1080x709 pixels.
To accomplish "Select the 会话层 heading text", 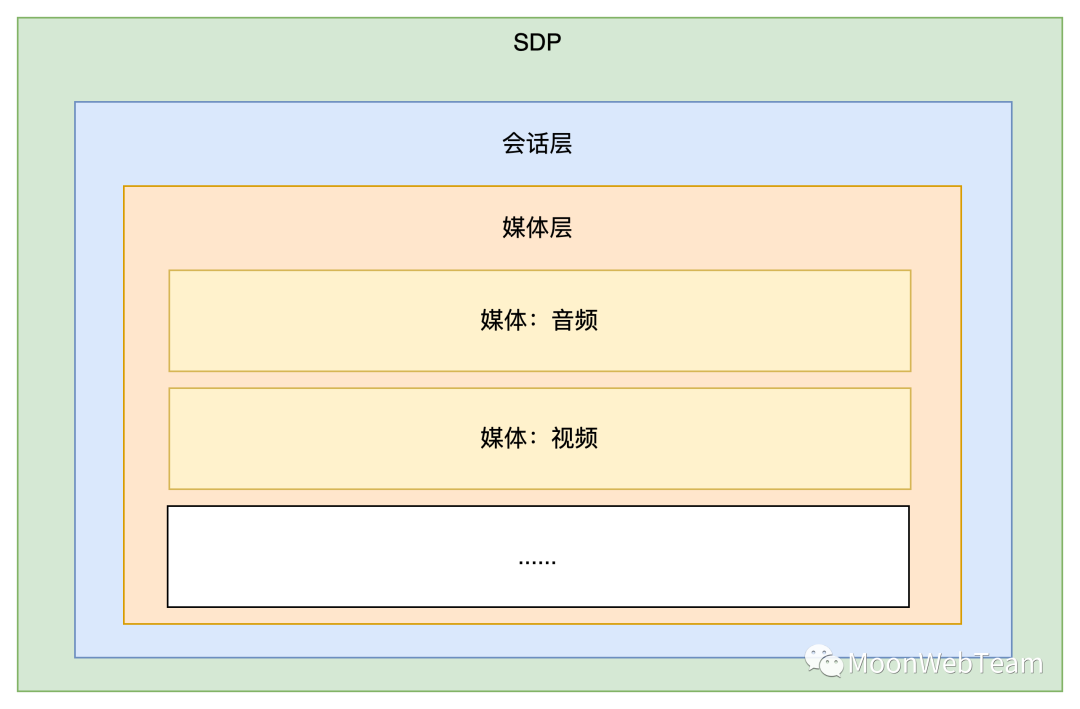I will point(537,144).
